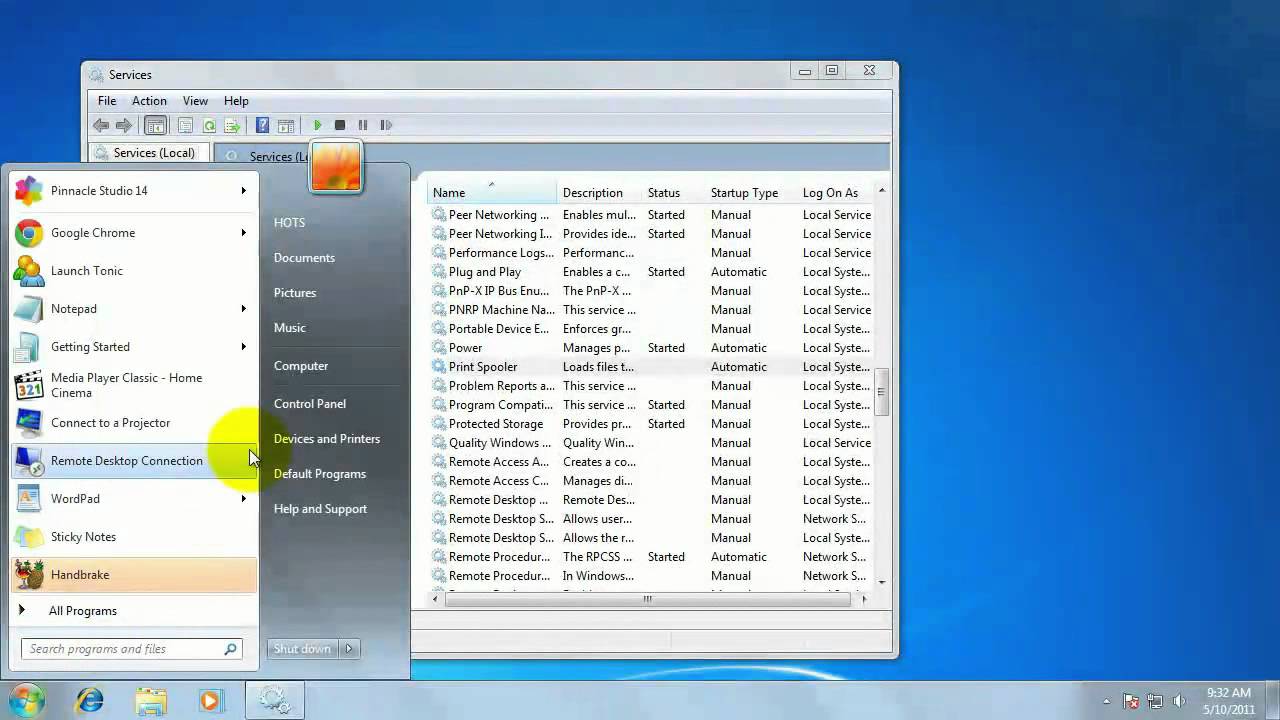Viewport: 1280px width, 720px height.
Task: Click the Windows Start orb
Action: coord(27,699)
